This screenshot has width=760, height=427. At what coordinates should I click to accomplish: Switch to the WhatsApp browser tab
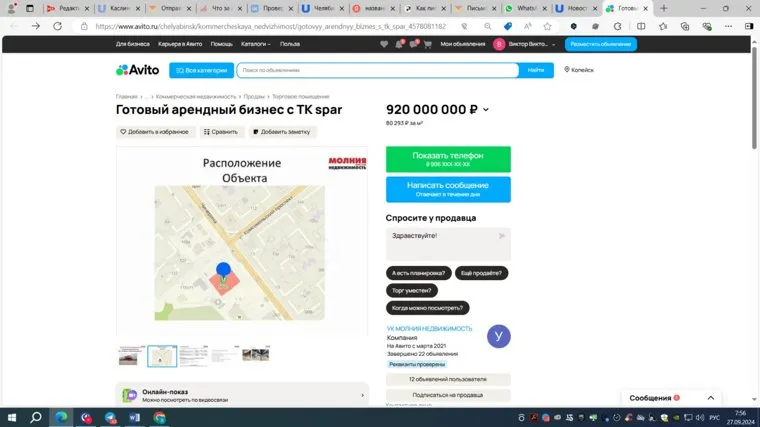pos(524,8)
